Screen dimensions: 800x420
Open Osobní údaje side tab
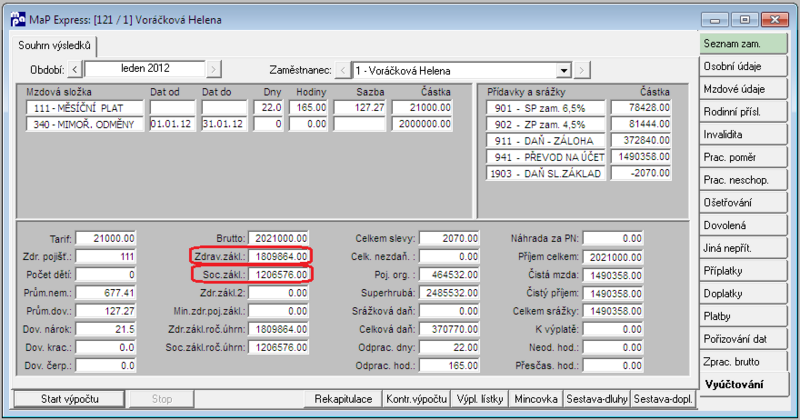point(743,66)
